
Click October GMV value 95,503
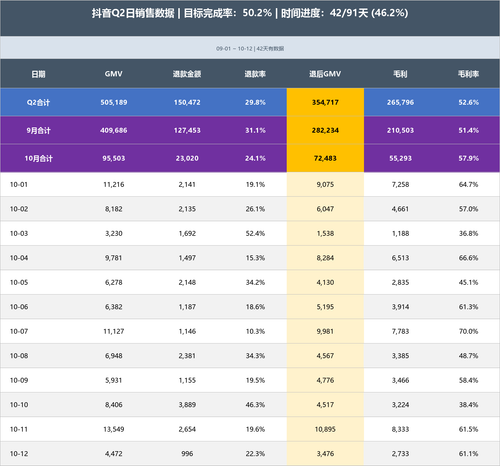pos(114,158)
